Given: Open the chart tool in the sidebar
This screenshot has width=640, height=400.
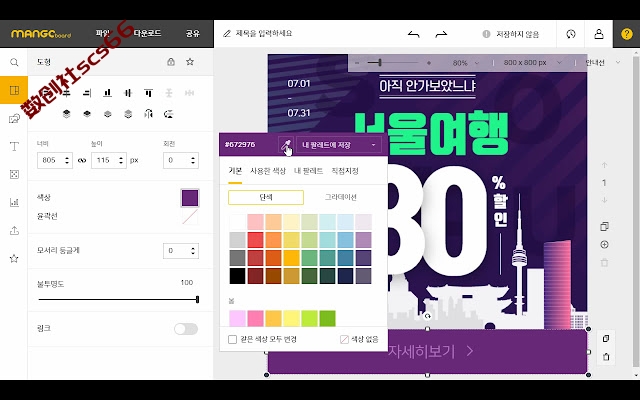Looking at the screenshot, I should click(14, 202).
